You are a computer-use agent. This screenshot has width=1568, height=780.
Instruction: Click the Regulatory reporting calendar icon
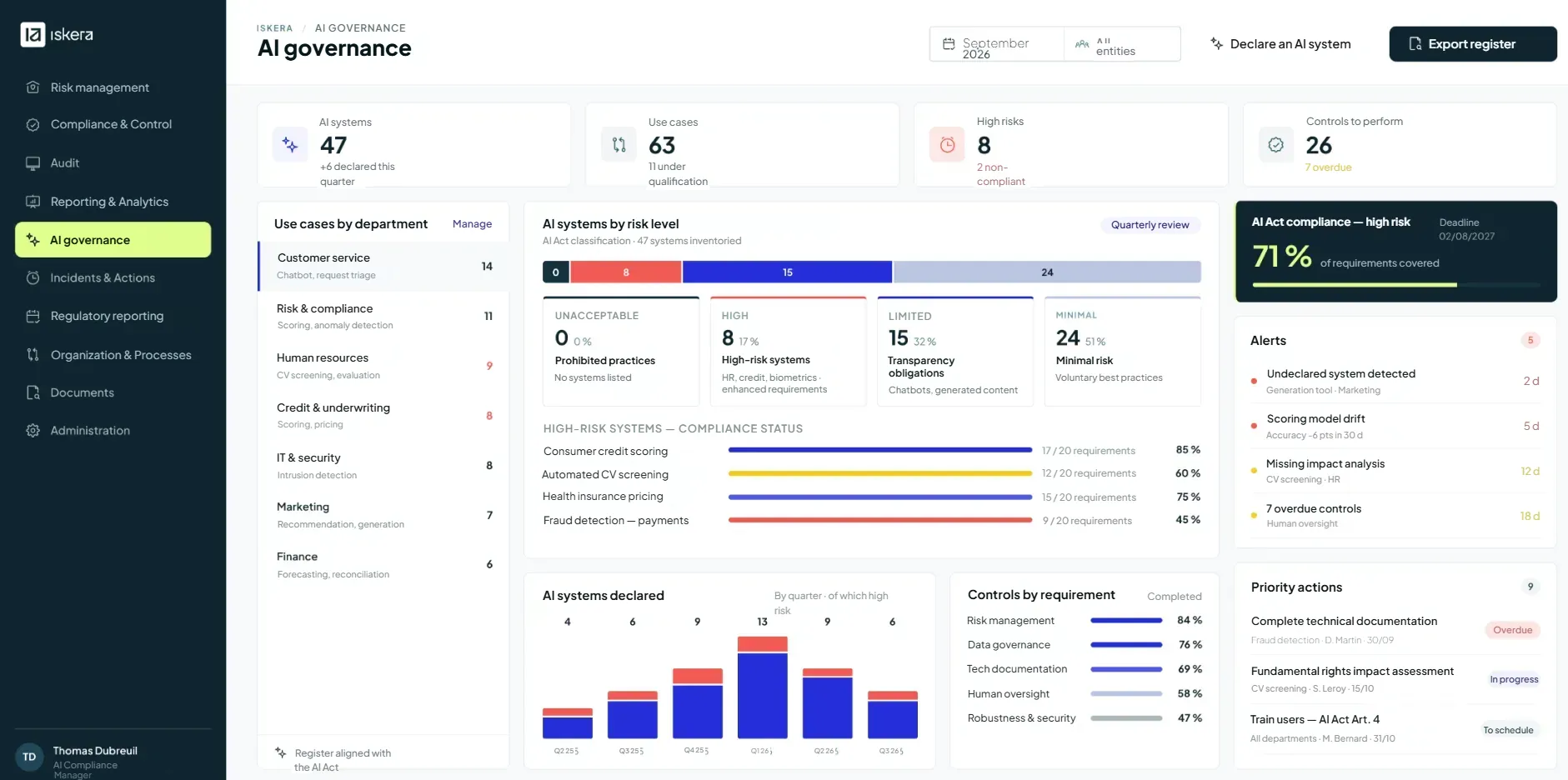point(33,316)
